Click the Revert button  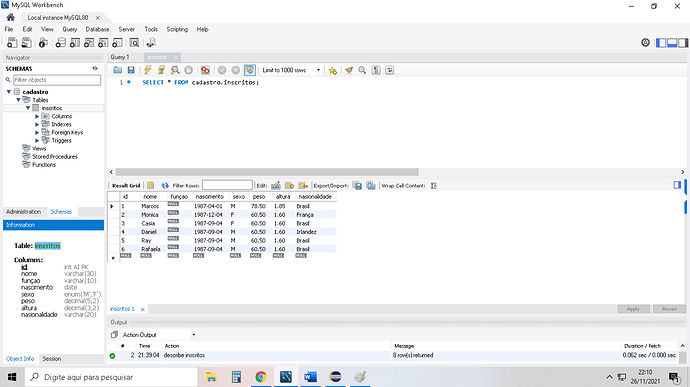(669, 309)
